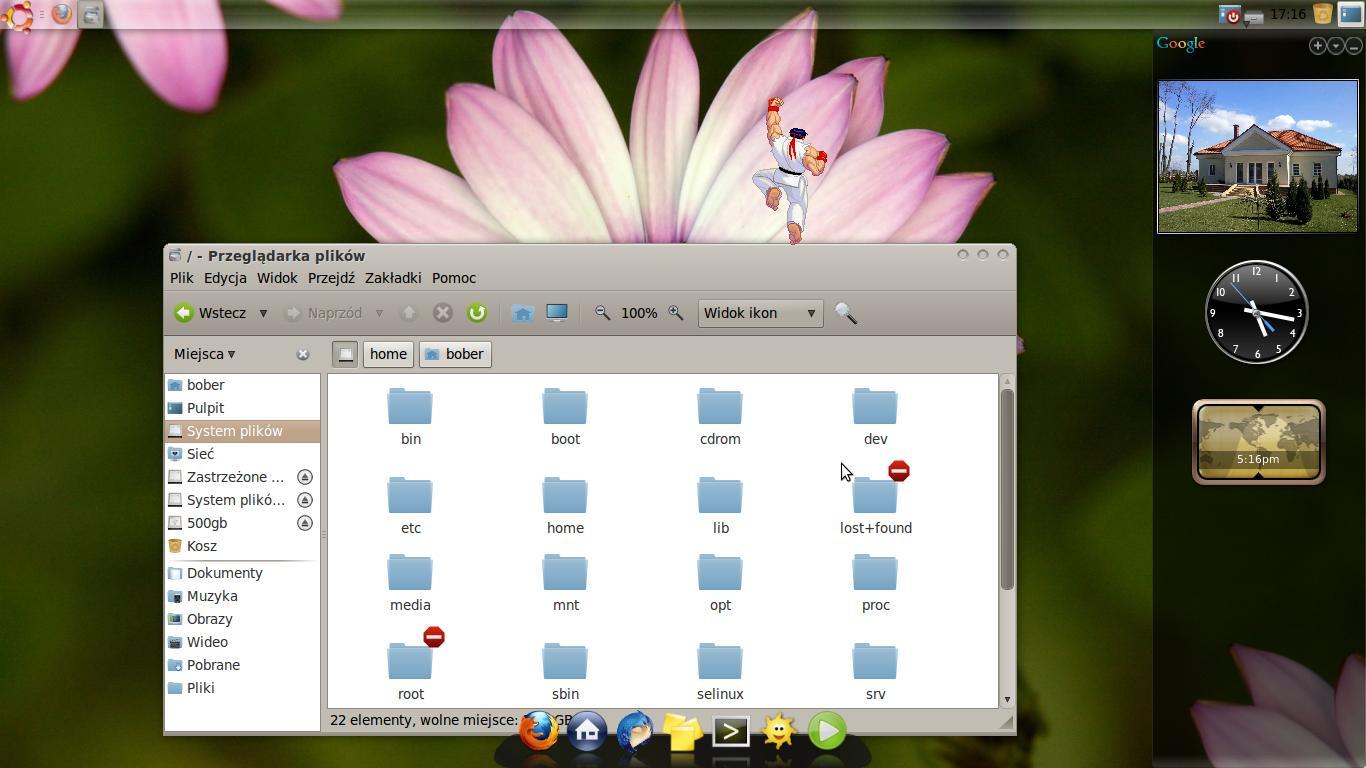Select System plików highlighted sidebar entry
The height and width of the screenshot is (768, 1366).
click(x=242, y=431)
